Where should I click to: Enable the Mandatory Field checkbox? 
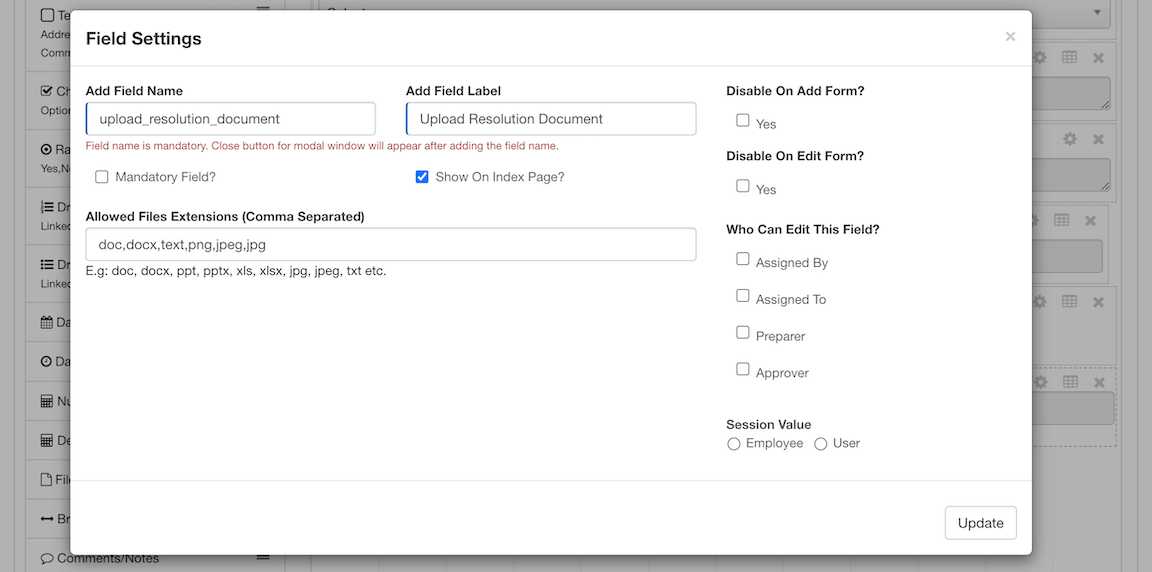(102, 177)
